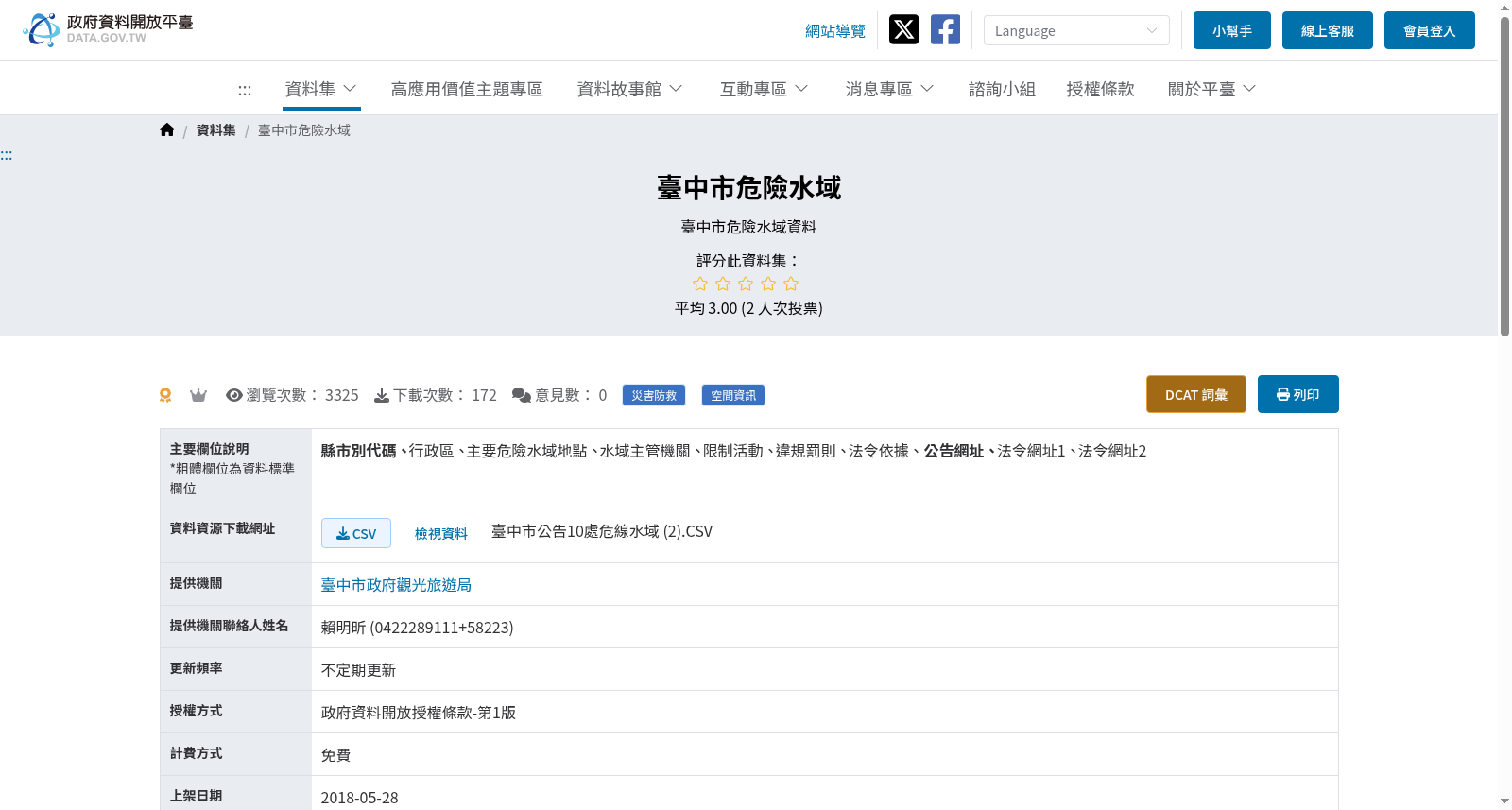Go to 資料集 in the breadcrumb

[x=216, y=130]
